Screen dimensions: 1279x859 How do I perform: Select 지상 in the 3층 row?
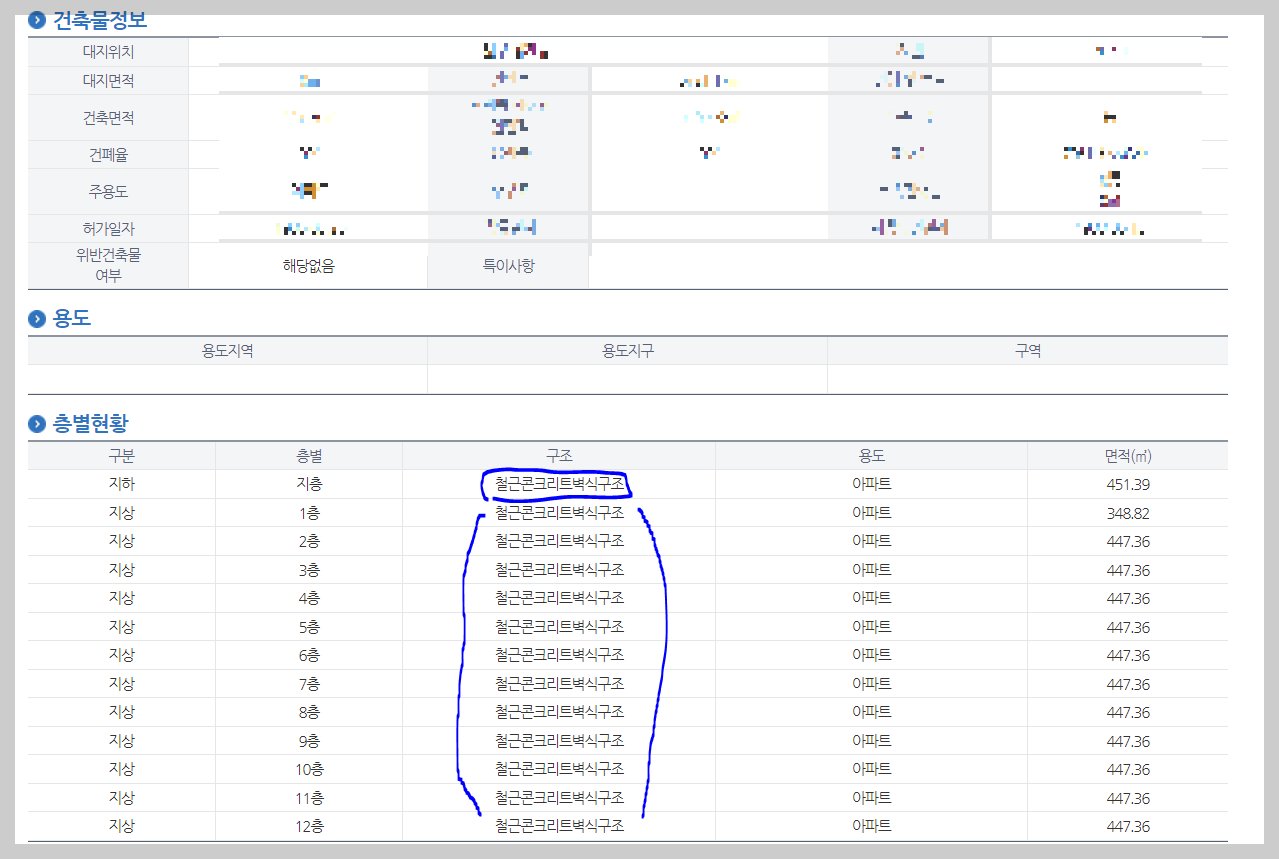point(121,570)
